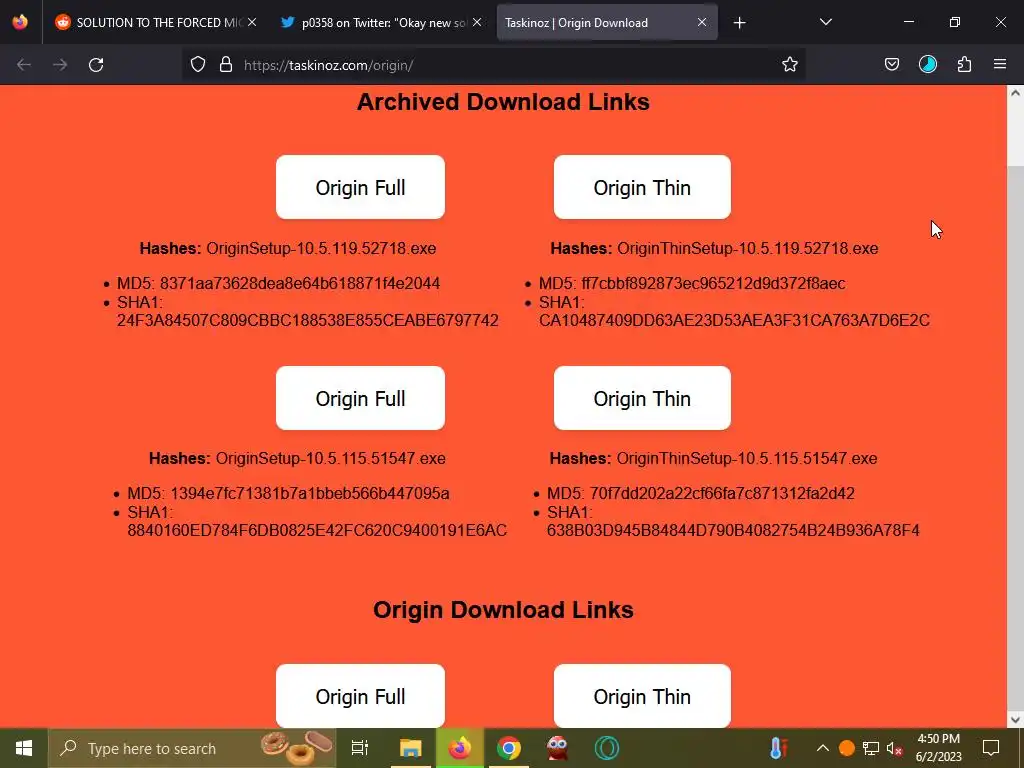The height and width of the screenshot is (768, 1024).
Task: Open tracking protection shield icon
Action: 198,65
